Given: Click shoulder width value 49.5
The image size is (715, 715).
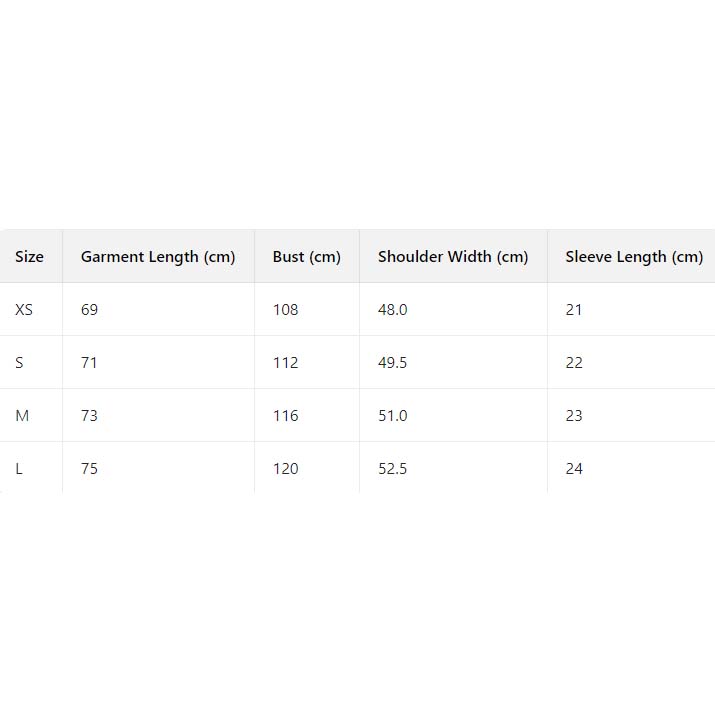Looking at the screenshot, I should pyautogui.click(x=392, y=363).
